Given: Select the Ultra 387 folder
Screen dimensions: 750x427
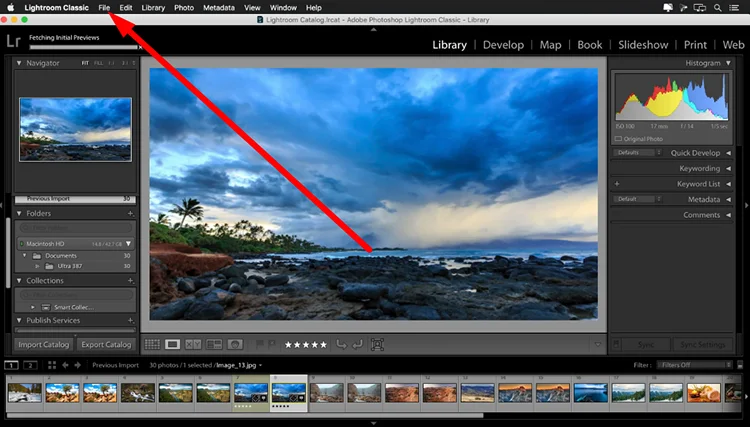Looking at the screenshot, I should (70, 266).
